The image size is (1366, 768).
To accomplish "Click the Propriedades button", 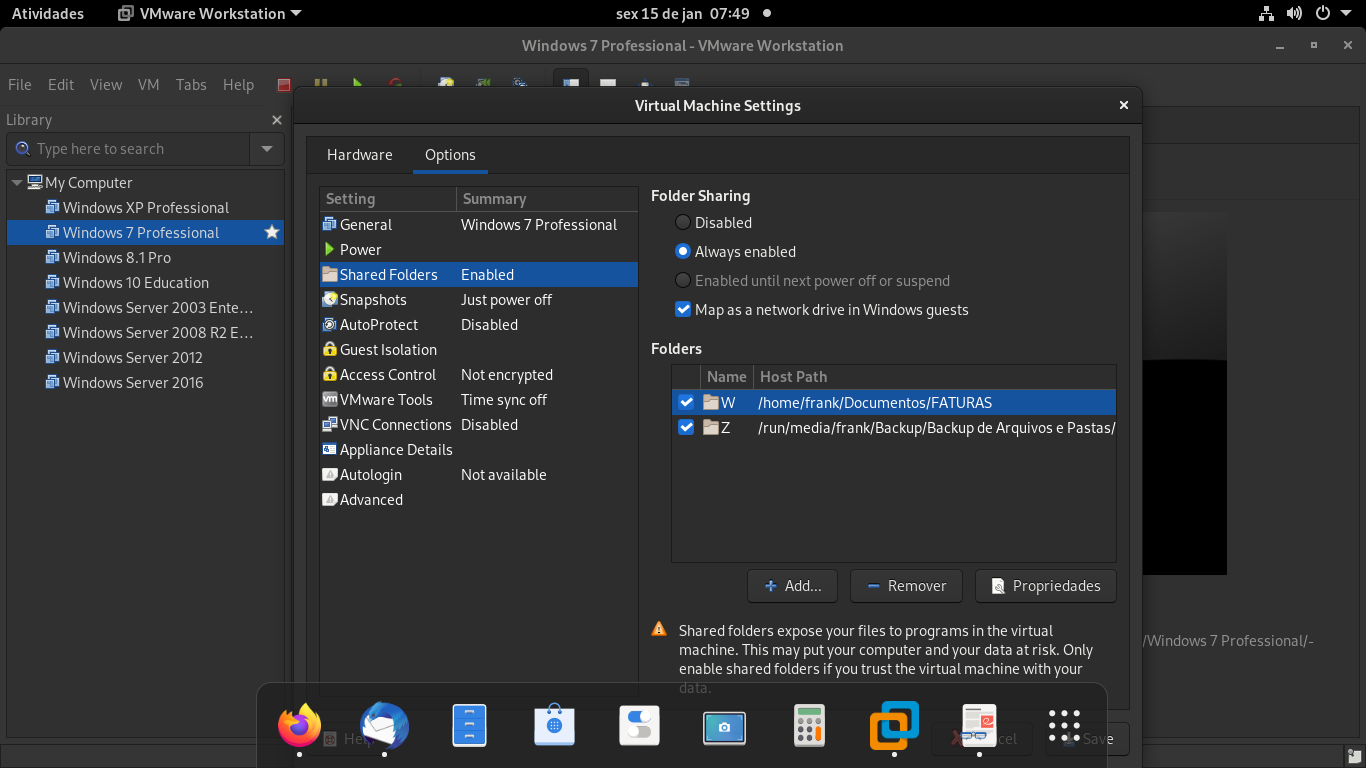I will point(1045,586).
